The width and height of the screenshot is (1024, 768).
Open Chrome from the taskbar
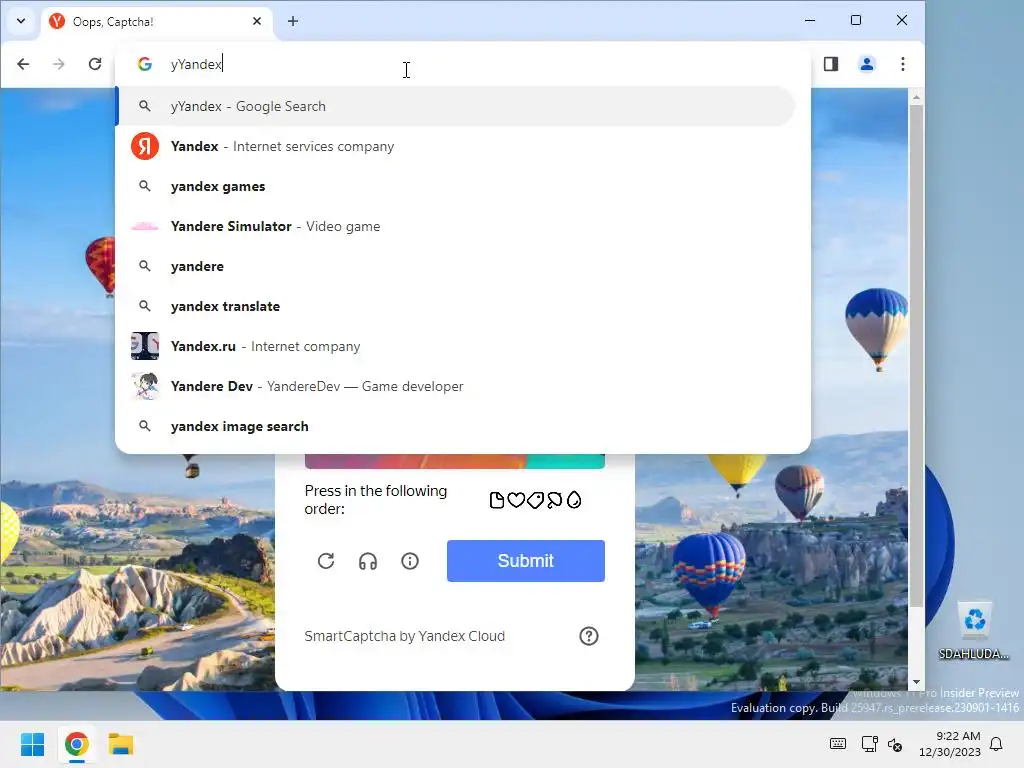pyautogui.click(x=76, y=744)
